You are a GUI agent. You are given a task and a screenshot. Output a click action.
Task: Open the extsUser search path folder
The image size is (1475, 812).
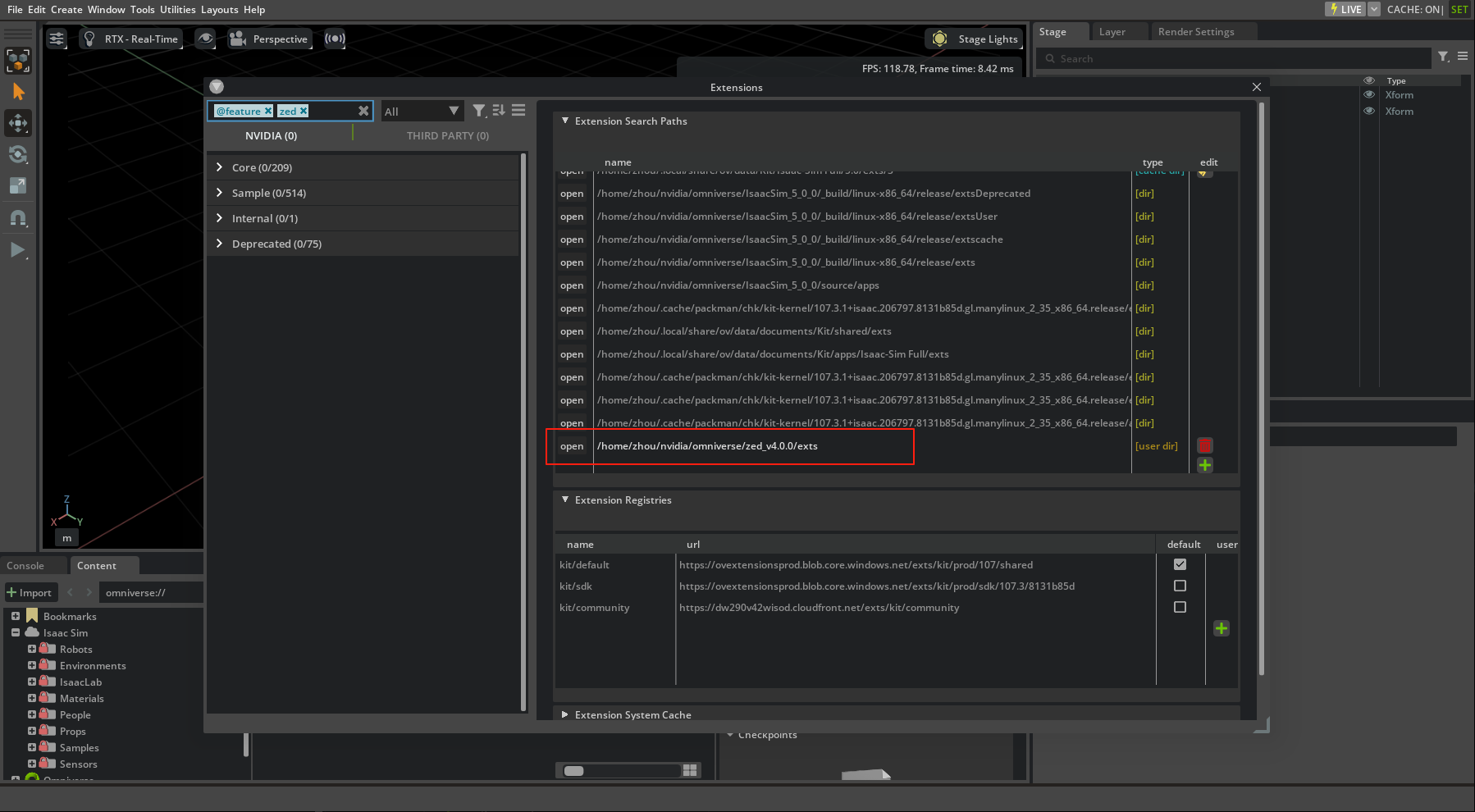572,217
